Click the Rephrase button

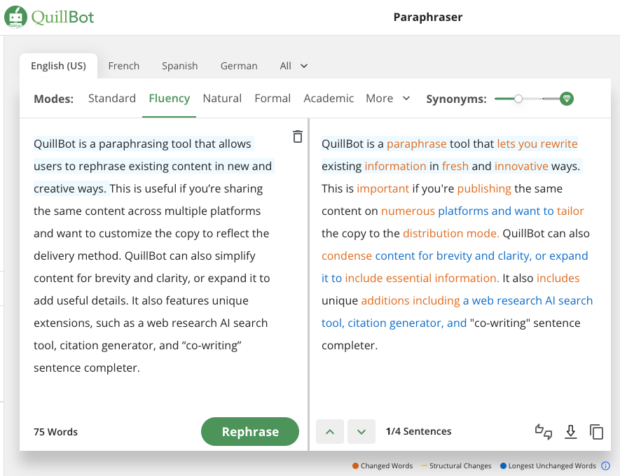pyautogui.click(x=250, y=431)
